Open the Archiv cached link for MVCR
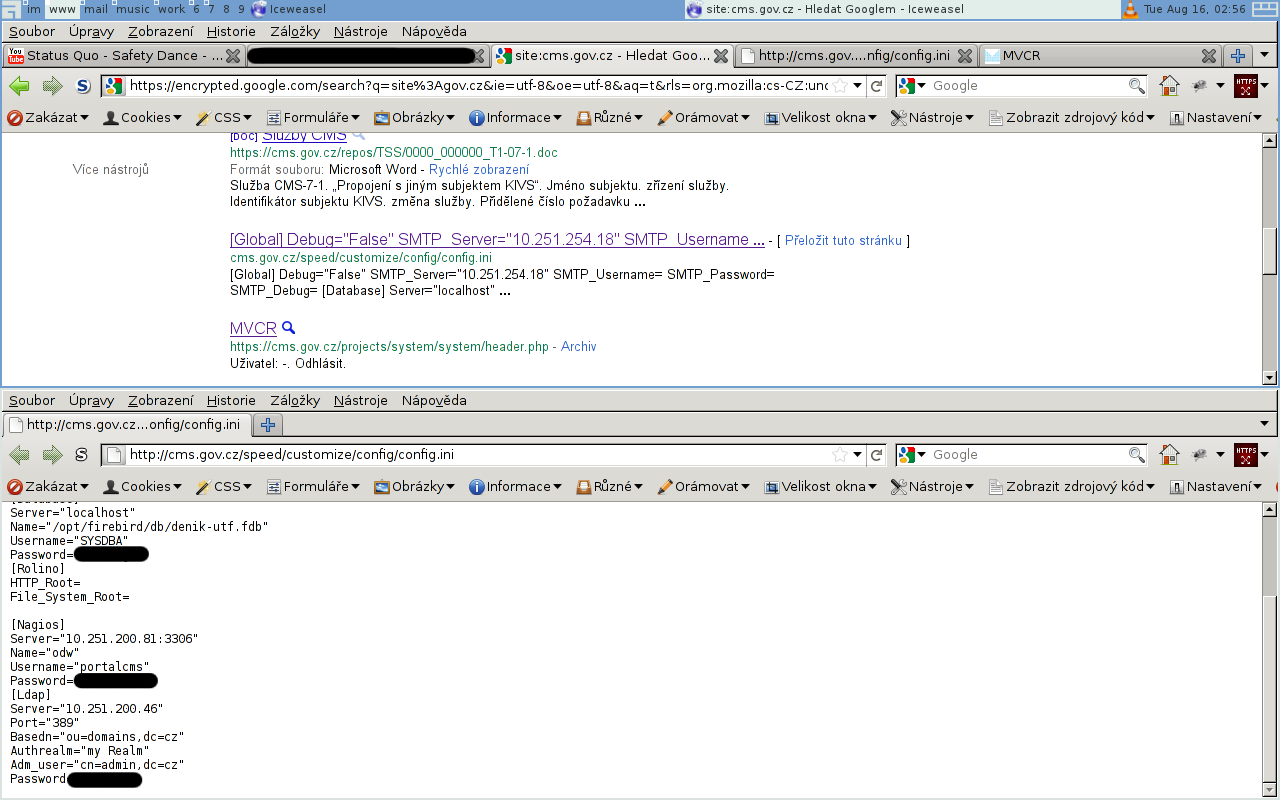 click(x=578, y=347)
